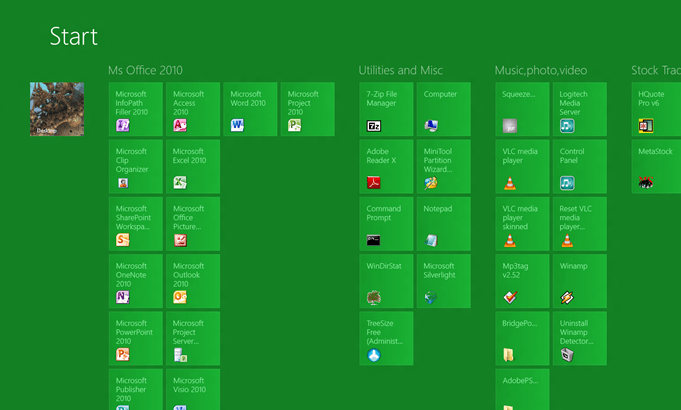Open the Notepad tile
This screenshot has width=681, height=410.
tap(443, 224)
